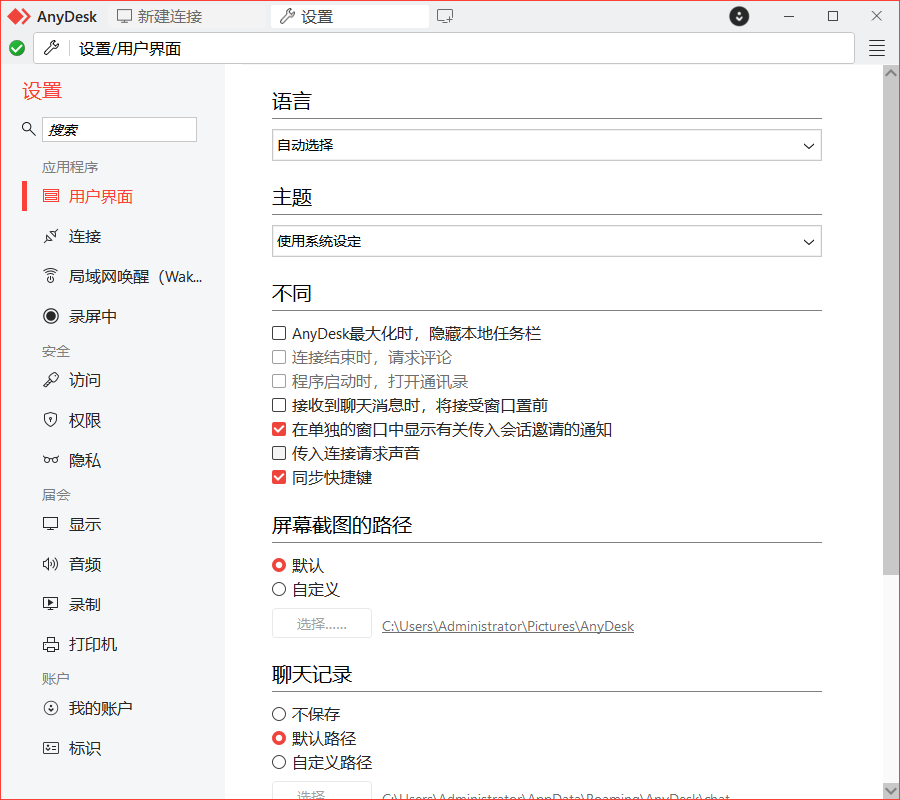
Task: Click the 录制 playback screen icon
Action: pyautogui.click(x=51, y=604)
